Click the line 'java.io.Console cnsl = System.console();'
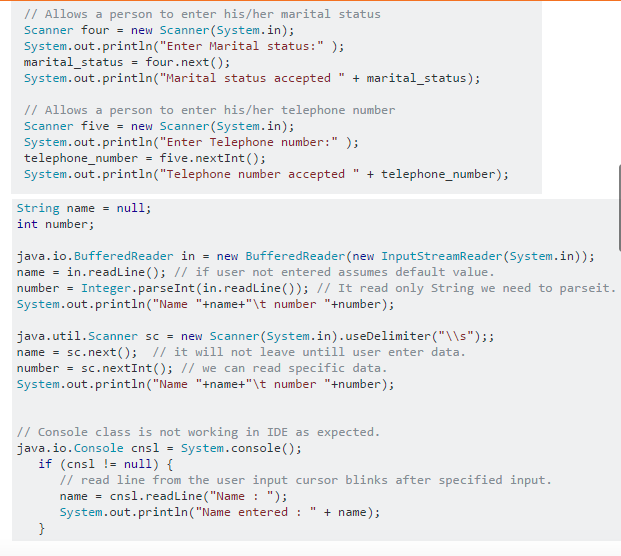621x556 pixels. click(159, 448)
